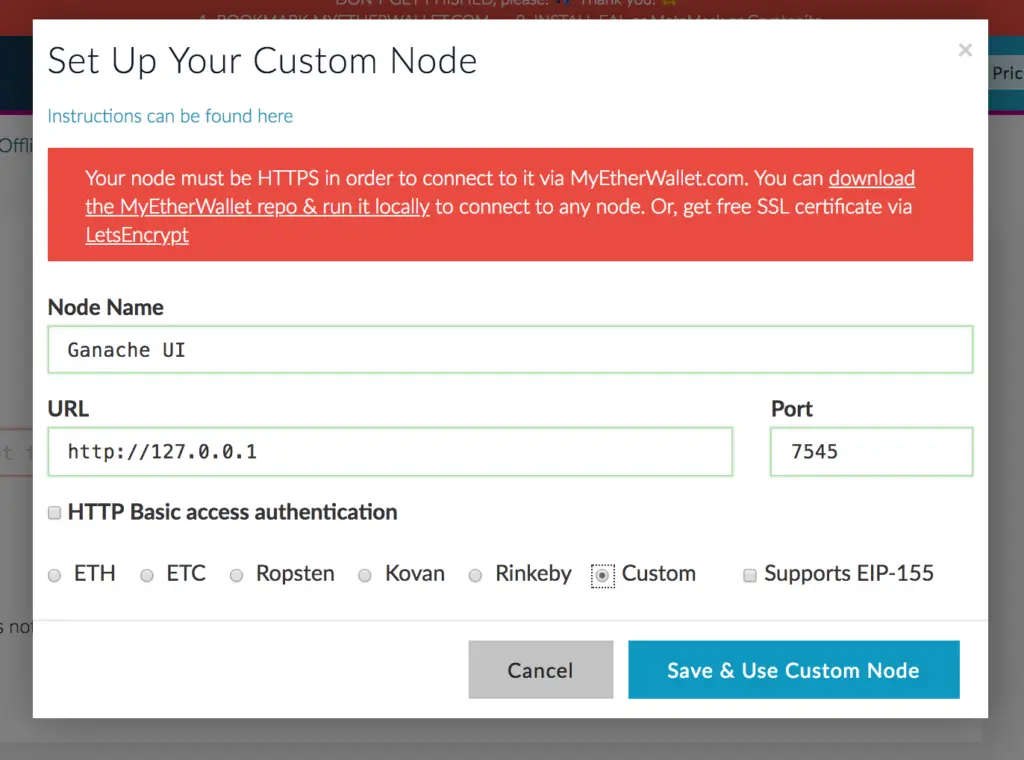Choose the Ropsten network option

point(237,576)
